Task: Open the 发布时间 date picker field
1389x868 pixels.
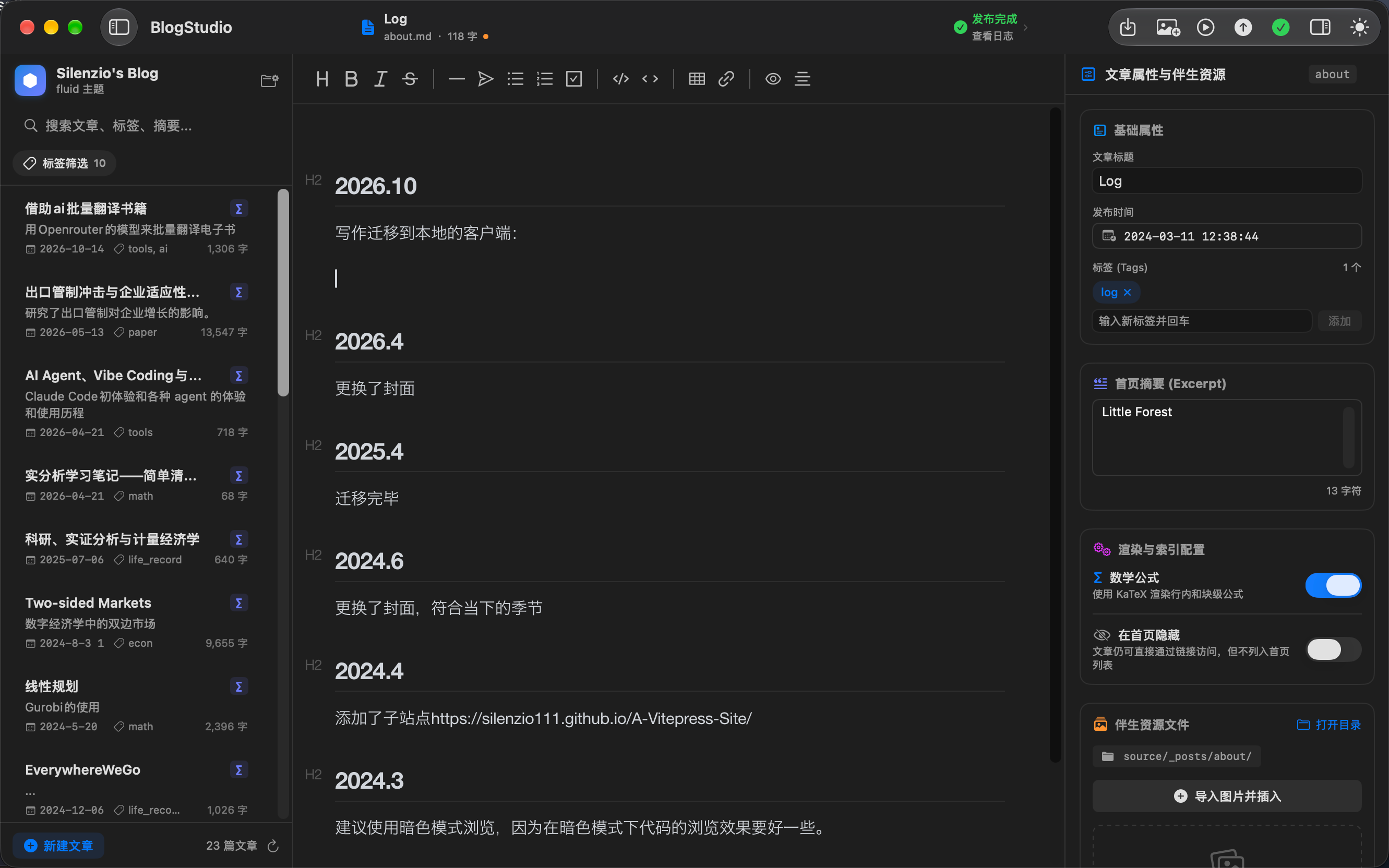Action: coord(1227,236)
